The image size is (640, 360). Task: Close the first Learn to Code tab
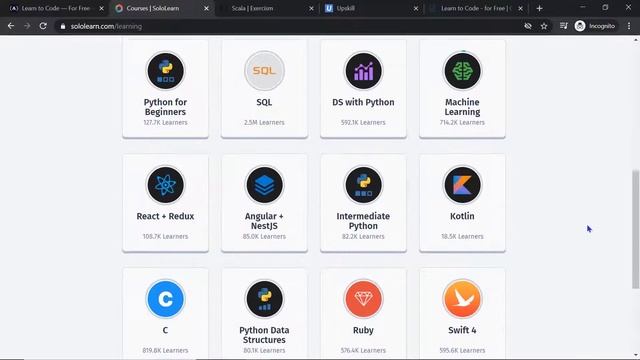(102, 8)
